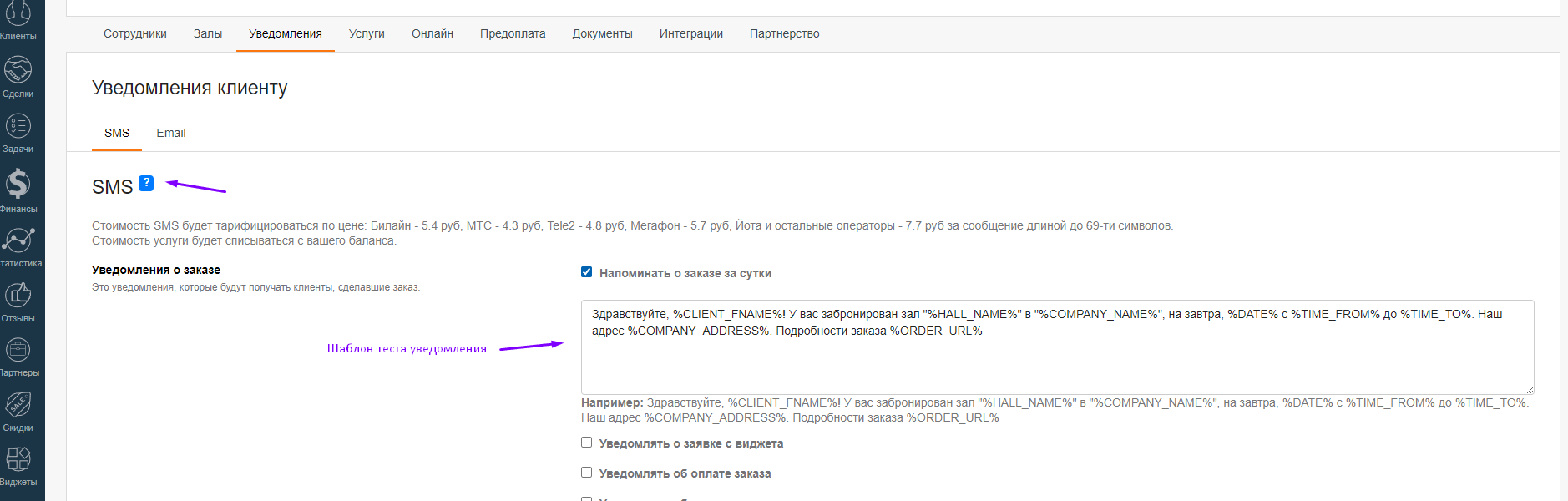The height and width of the screenshot is (501, 1568).
Task: Open the Предоплата tab
Action: tap(513, 33)
